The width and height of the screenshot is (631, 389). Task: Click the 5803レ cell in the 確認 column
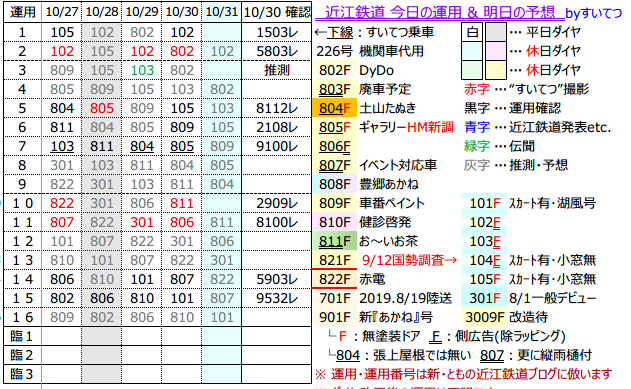[x=277, y=51]
